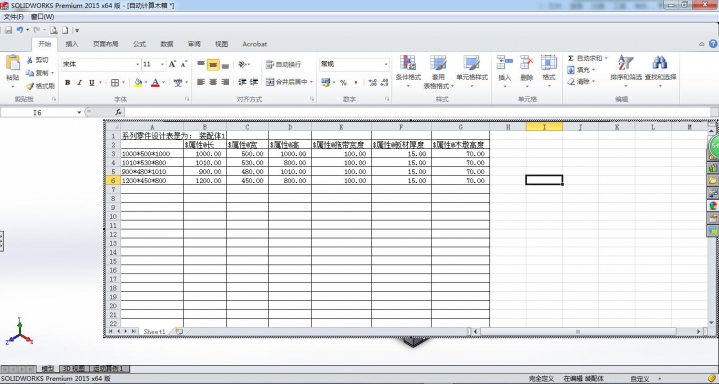Switch to the 插入 ribbon tab
This screenshot has width=719, height=384.
(72, 44)
